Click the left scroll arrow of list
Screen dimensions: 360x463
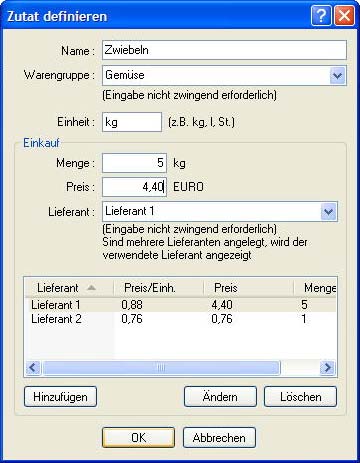tap(33, 368)
